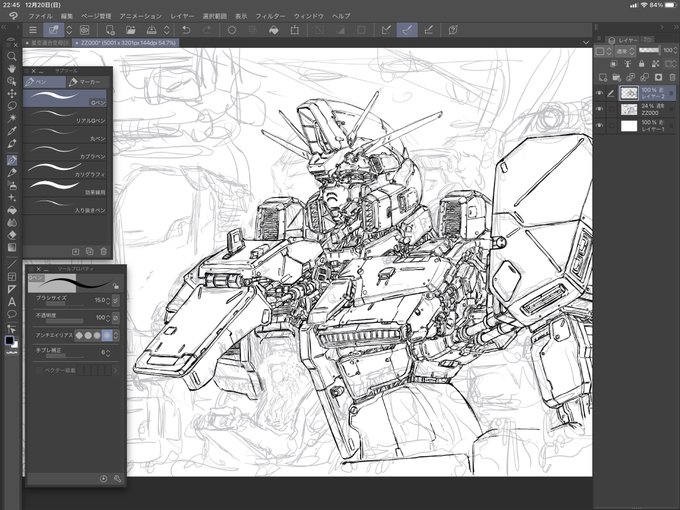The height and width of the screenshot is (510, 680).
Task: Click the Set as Reference Layer lighthouse icon
Action: [x=628, y=64]
